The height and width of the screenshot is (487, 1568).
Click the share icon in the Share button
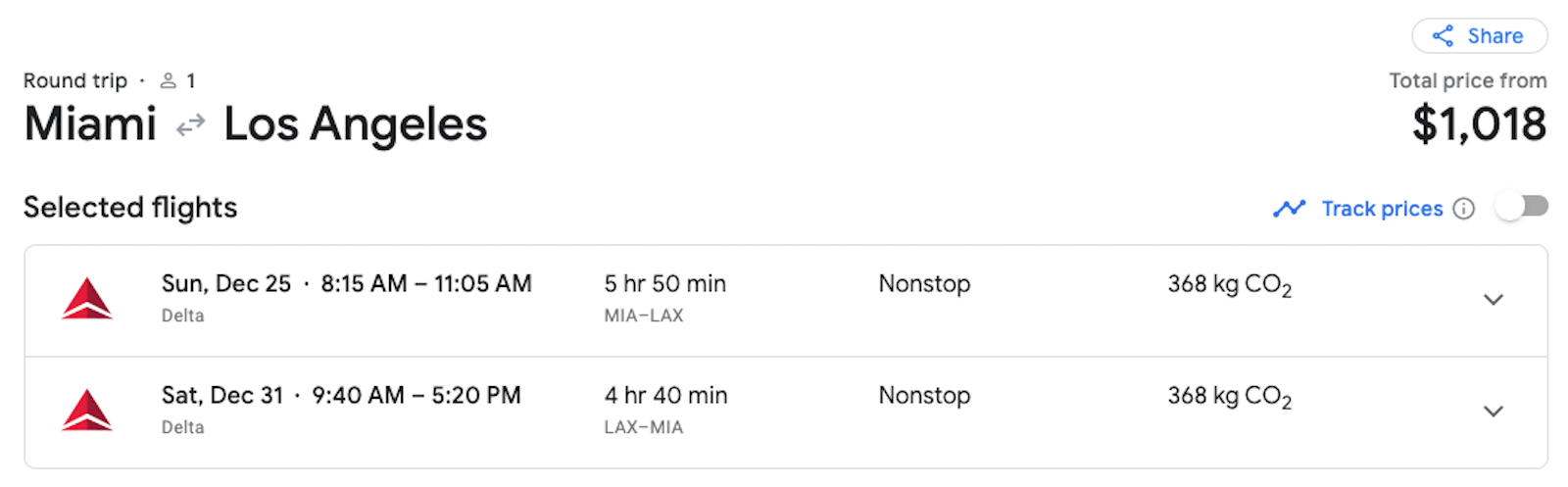click(x=1443, y=36)
